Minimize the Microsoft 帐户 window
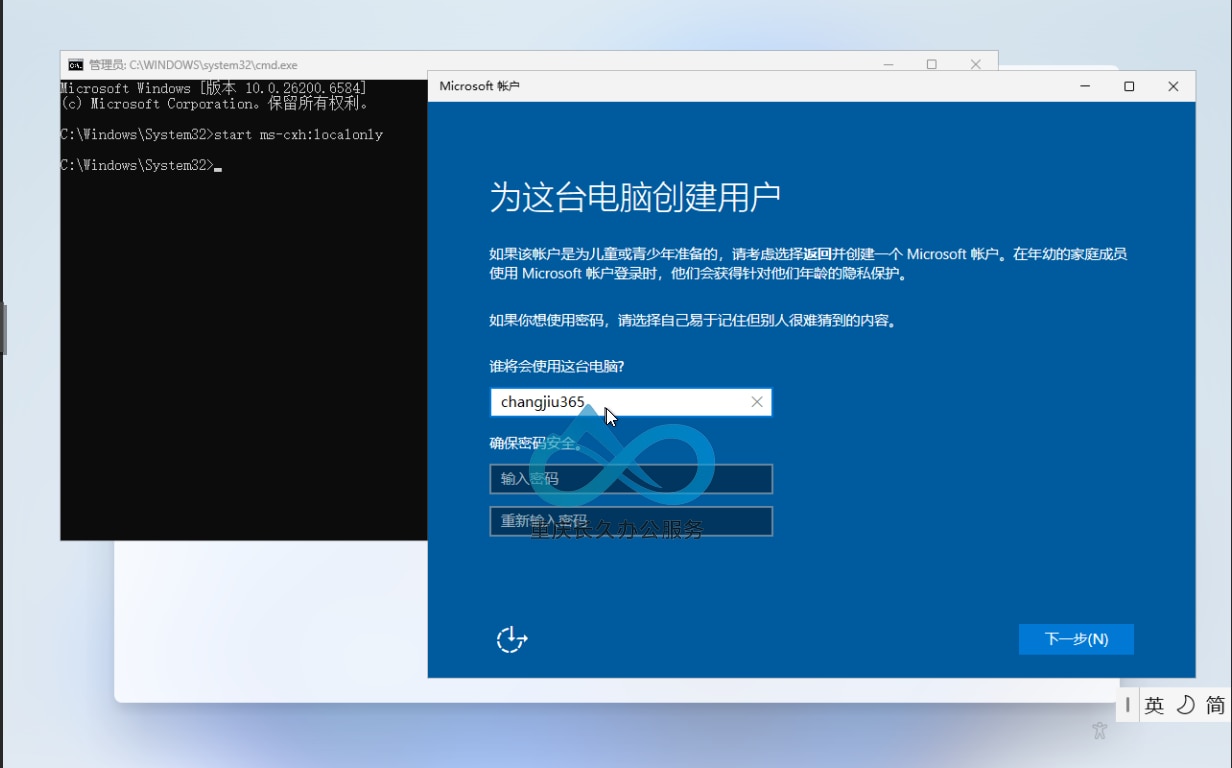Viewport: 1232px width, 768px height. [1085, 86]
